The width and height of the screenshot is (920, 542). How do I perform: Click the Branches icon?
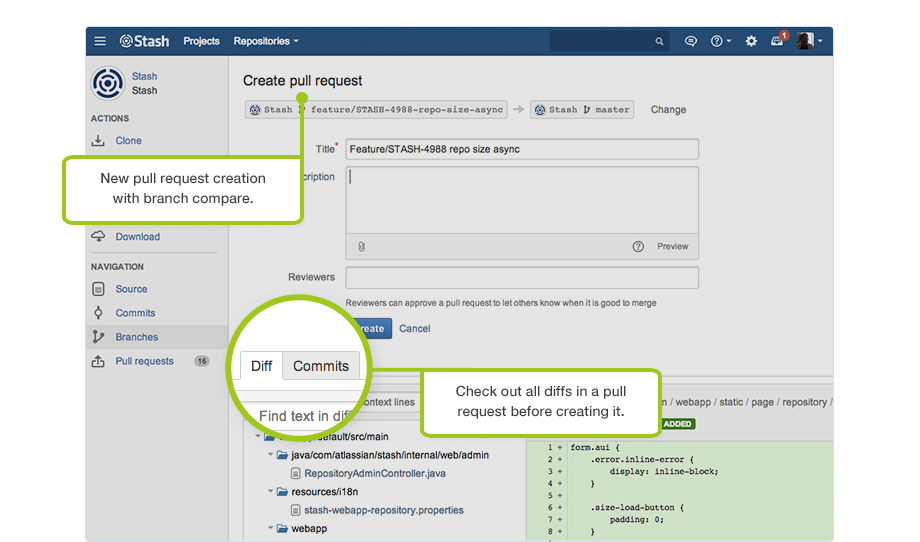tap(98, 337)
